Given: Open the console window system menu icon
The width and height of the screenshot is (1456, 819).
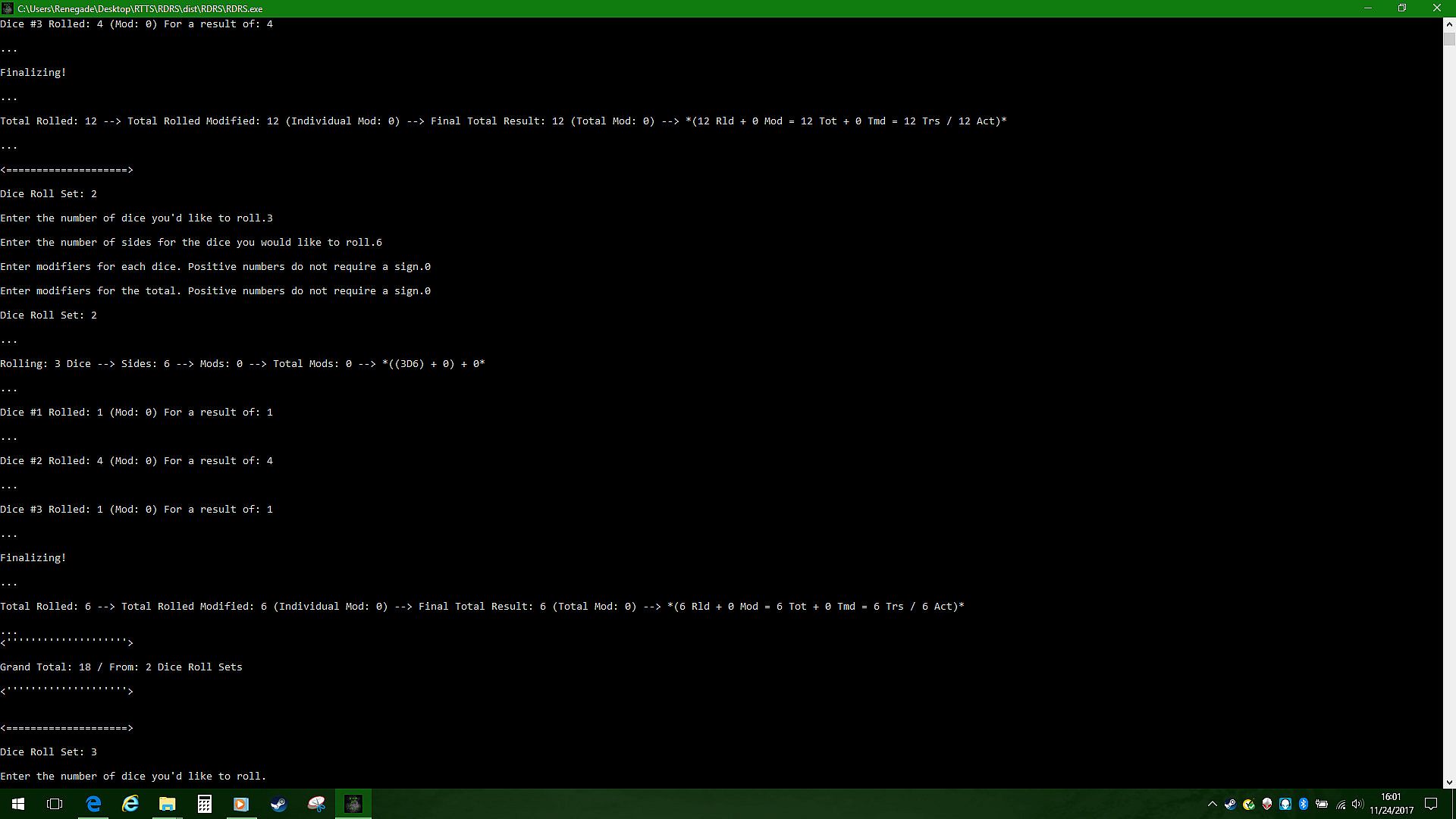Looking at the screenshot, I should click(x=8, y=8).
